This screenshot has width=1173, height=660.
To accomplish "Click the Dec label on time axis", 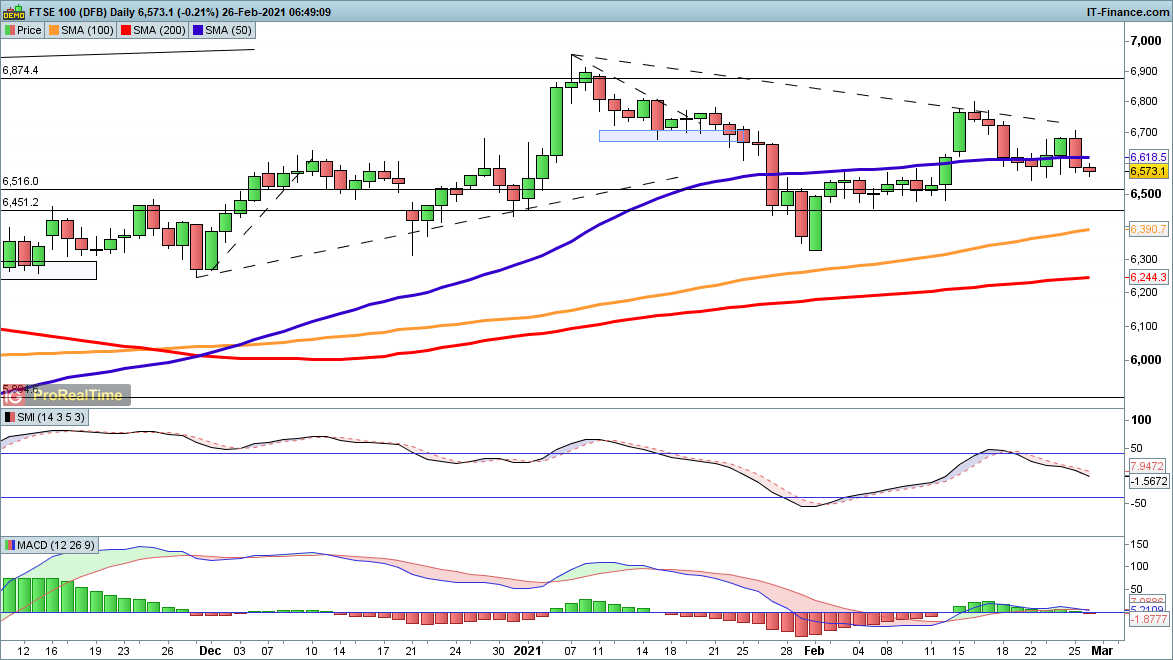I will [210, 650].
